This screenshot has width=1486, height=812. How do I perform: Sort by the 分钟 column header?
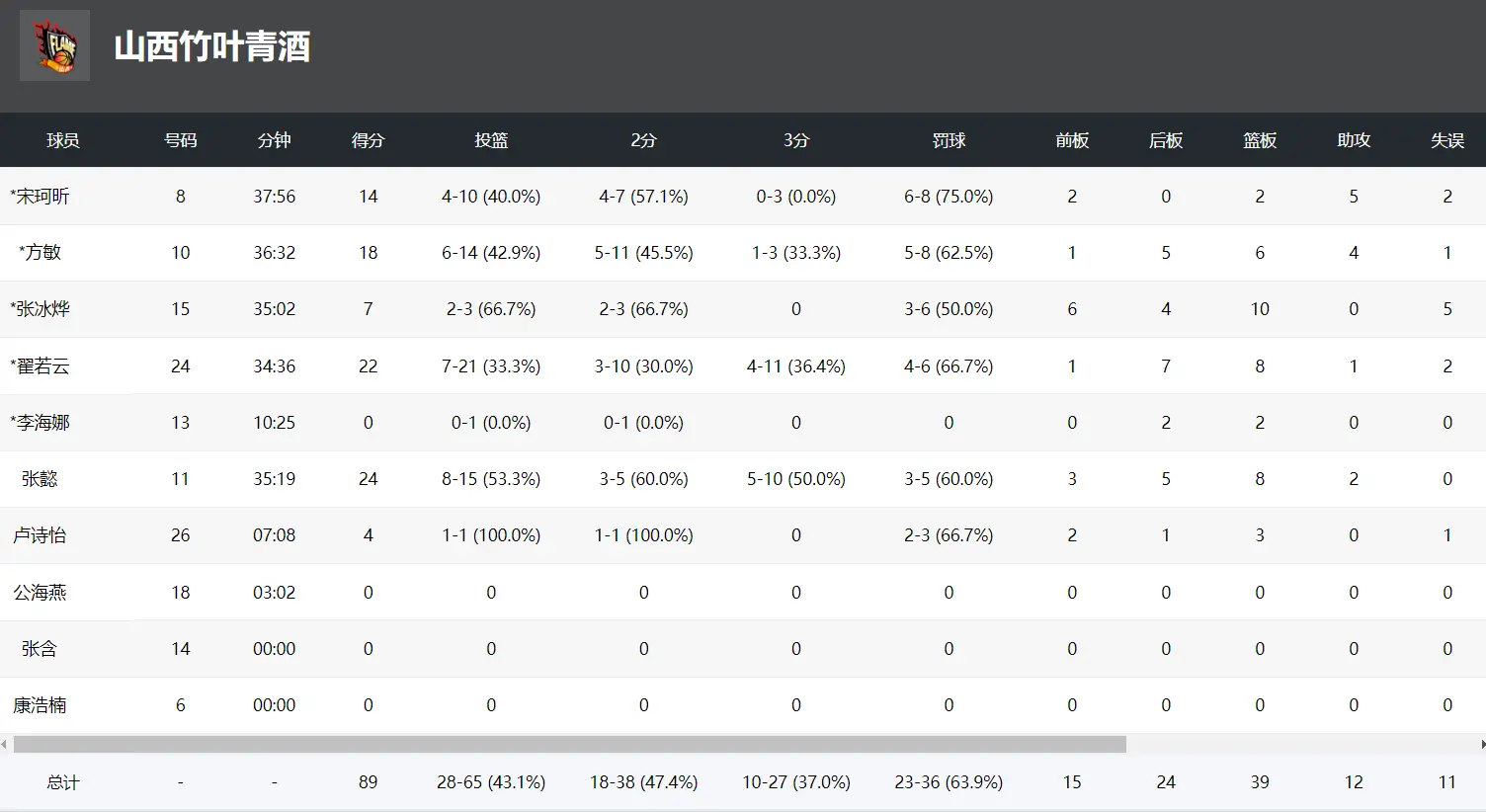pos(274,140)
